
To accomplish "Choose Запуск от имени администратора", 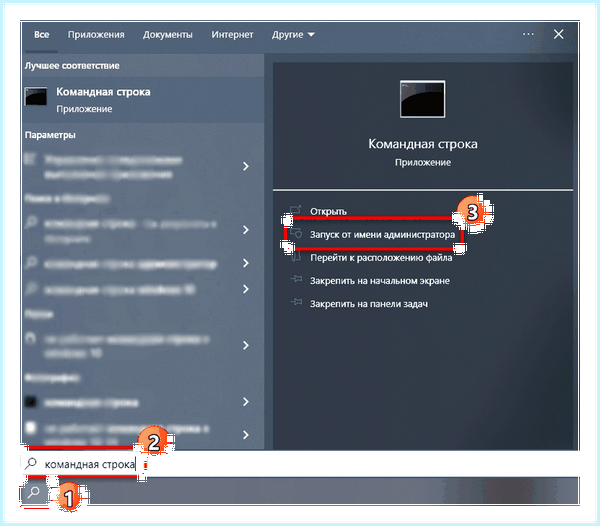I will click(x=382, y=235).
